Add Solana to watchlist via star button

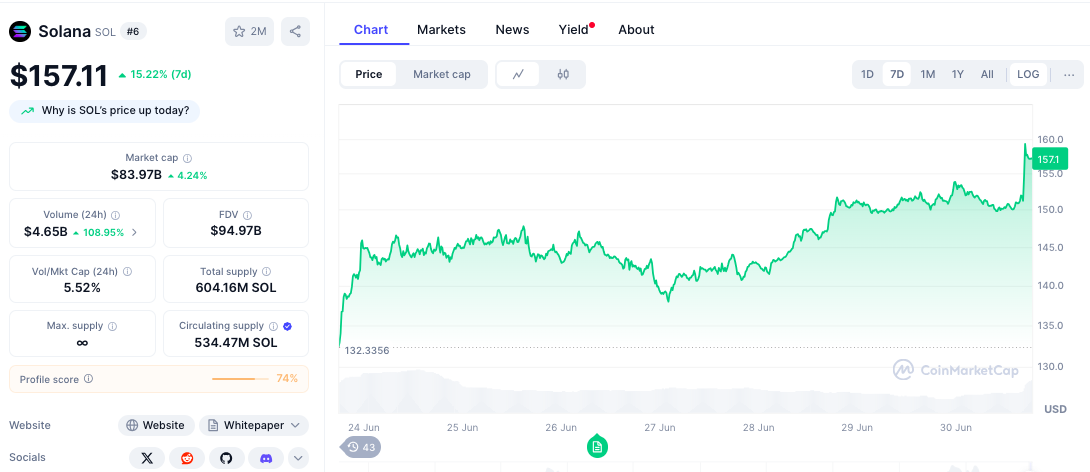tap(250, 31)
